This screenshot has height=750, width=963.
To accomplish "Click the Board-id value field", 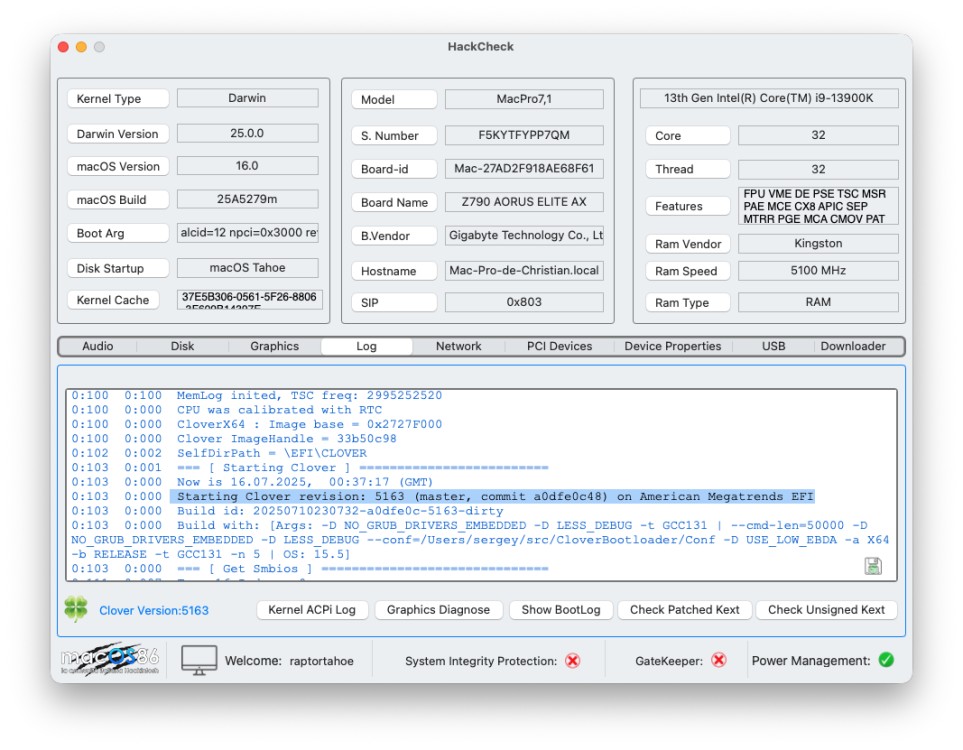I will 524,168.
